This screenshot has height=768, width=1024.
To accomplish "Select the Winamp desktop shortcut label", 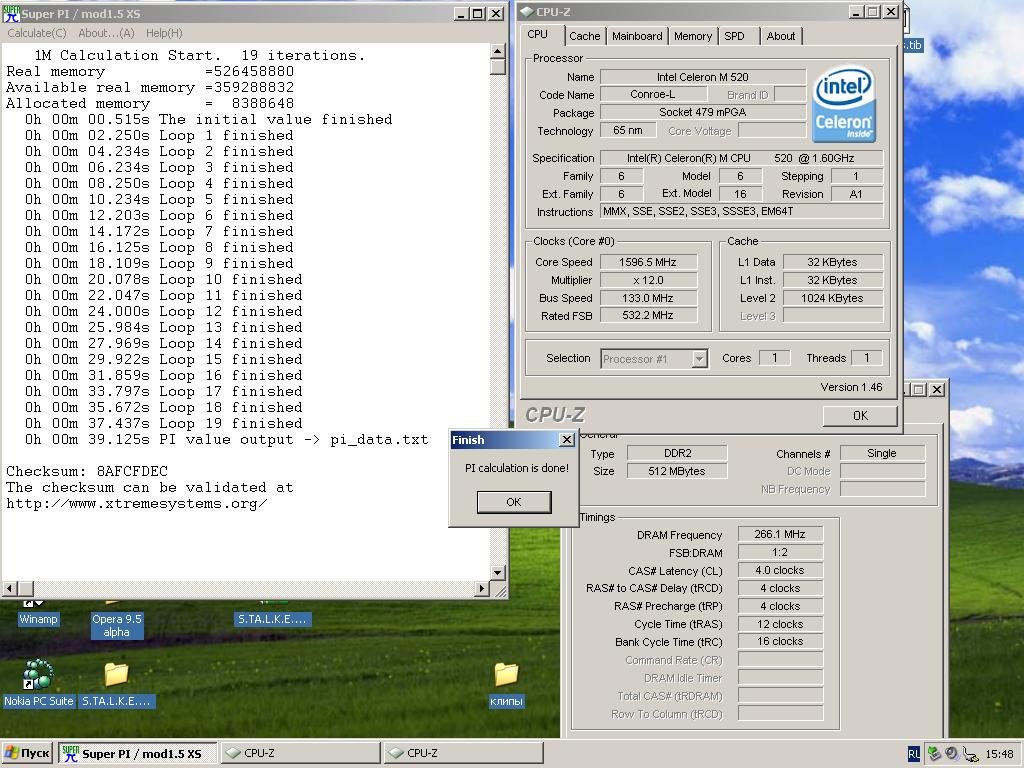I will click(38, 619).
